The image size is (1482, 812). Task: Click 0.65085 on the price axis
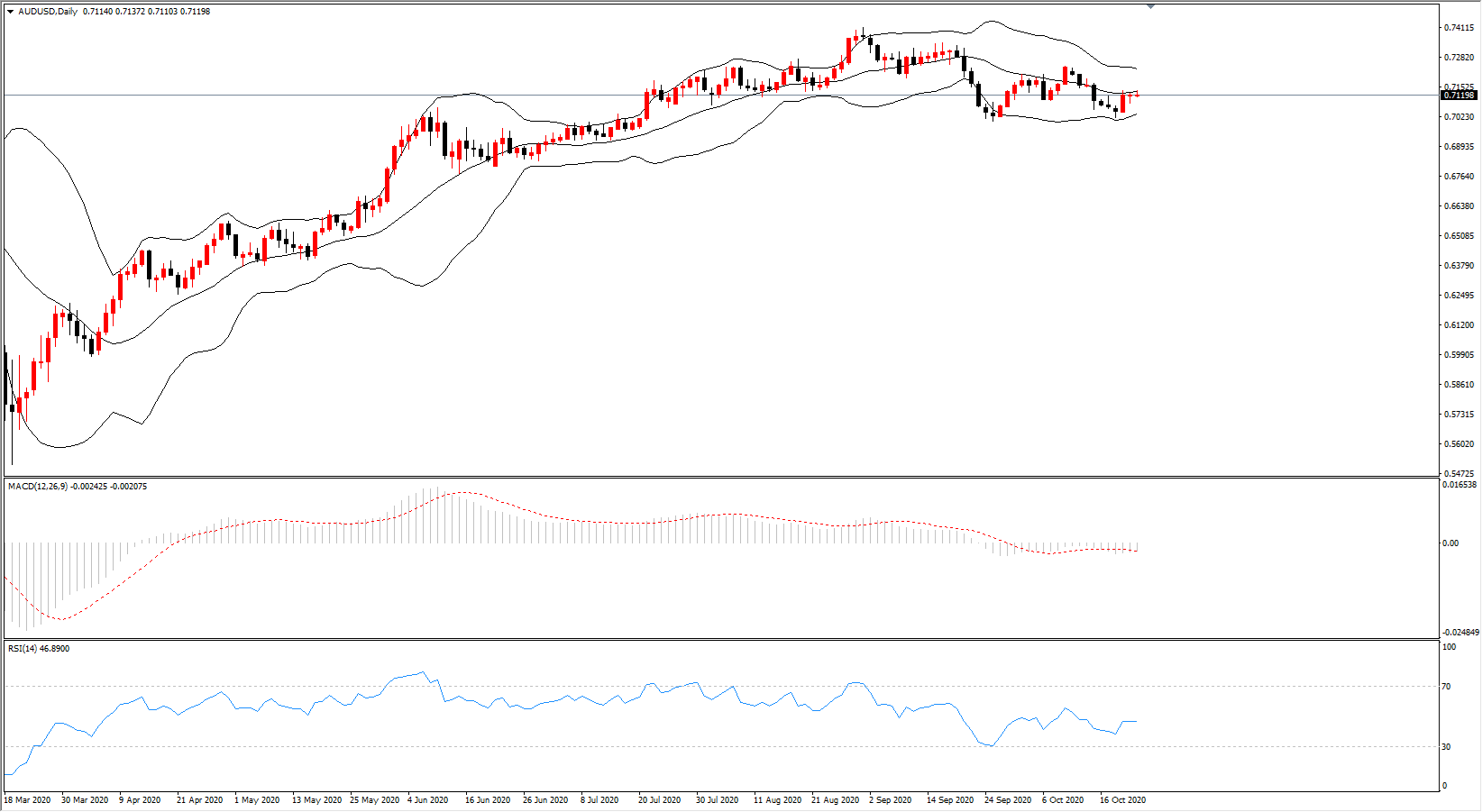1459,236
